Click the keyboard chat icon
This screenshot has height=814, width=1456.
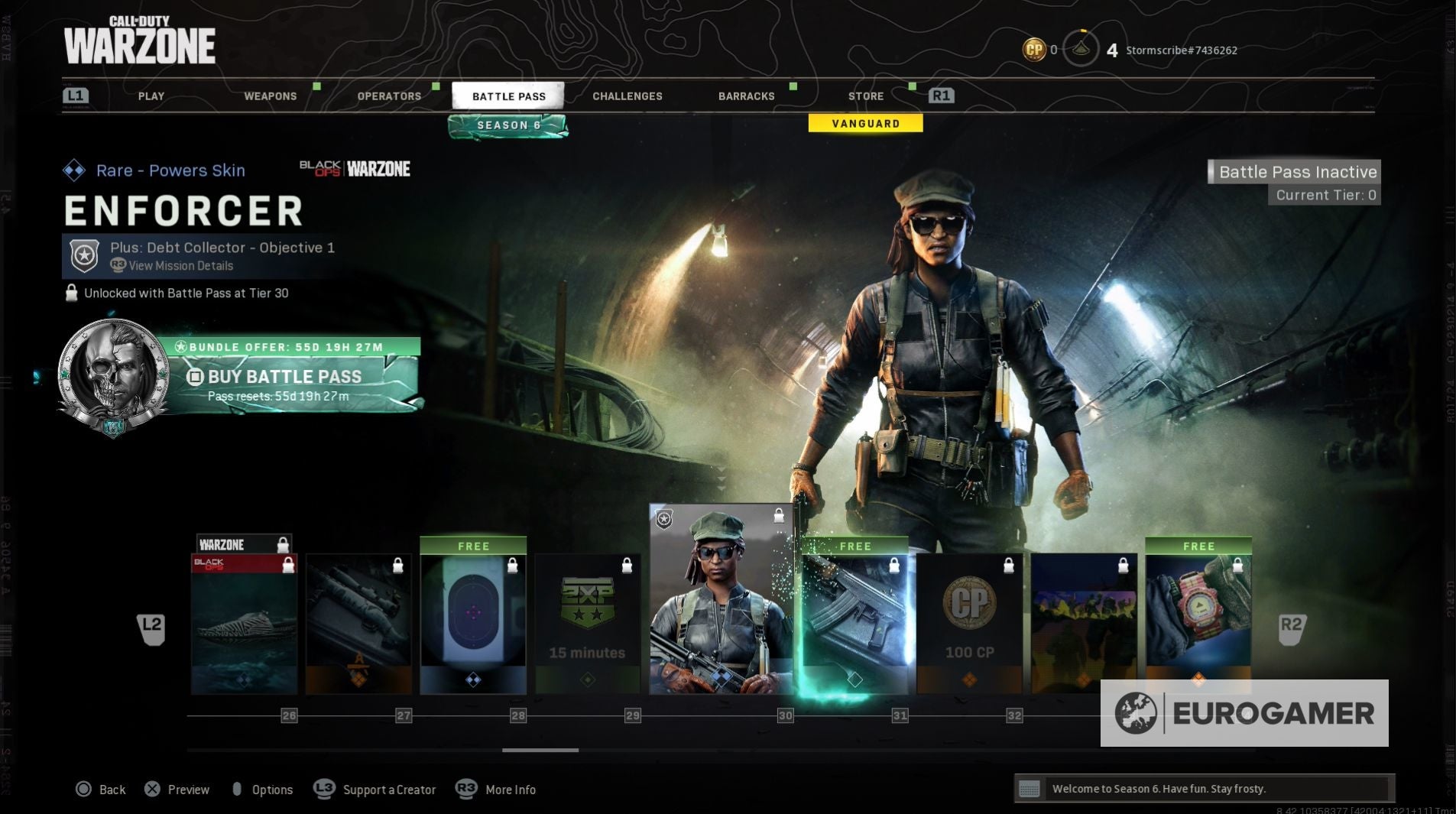[1030, 789]
